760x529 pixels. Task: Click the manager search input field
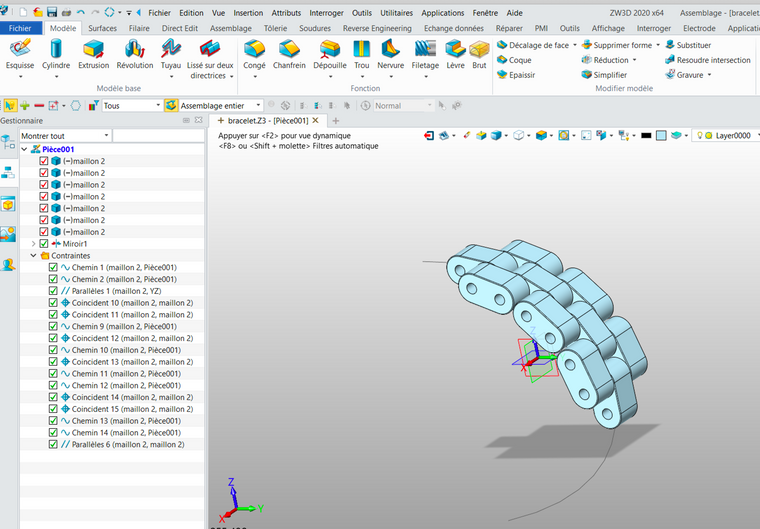[x=158, y=136]
